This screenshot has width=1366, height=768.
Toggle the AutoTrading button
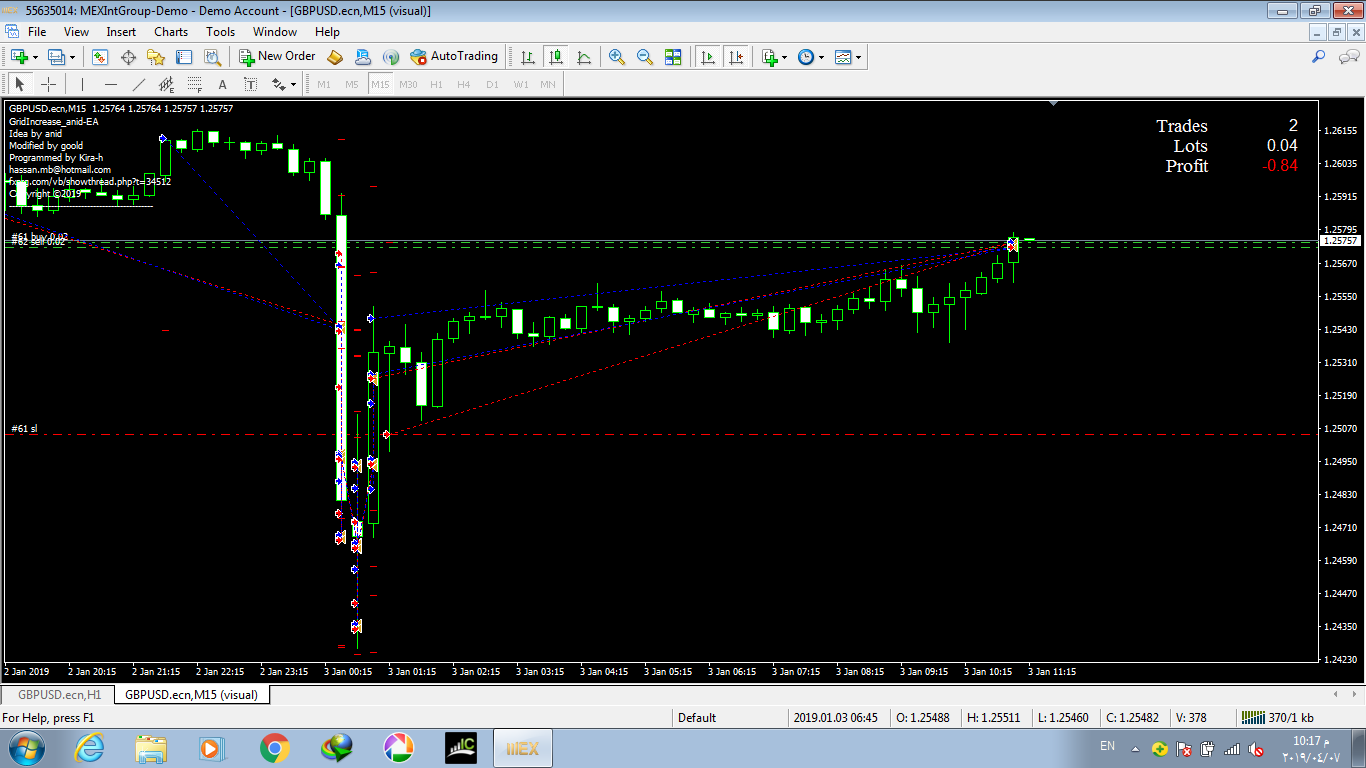coord(454,57)
